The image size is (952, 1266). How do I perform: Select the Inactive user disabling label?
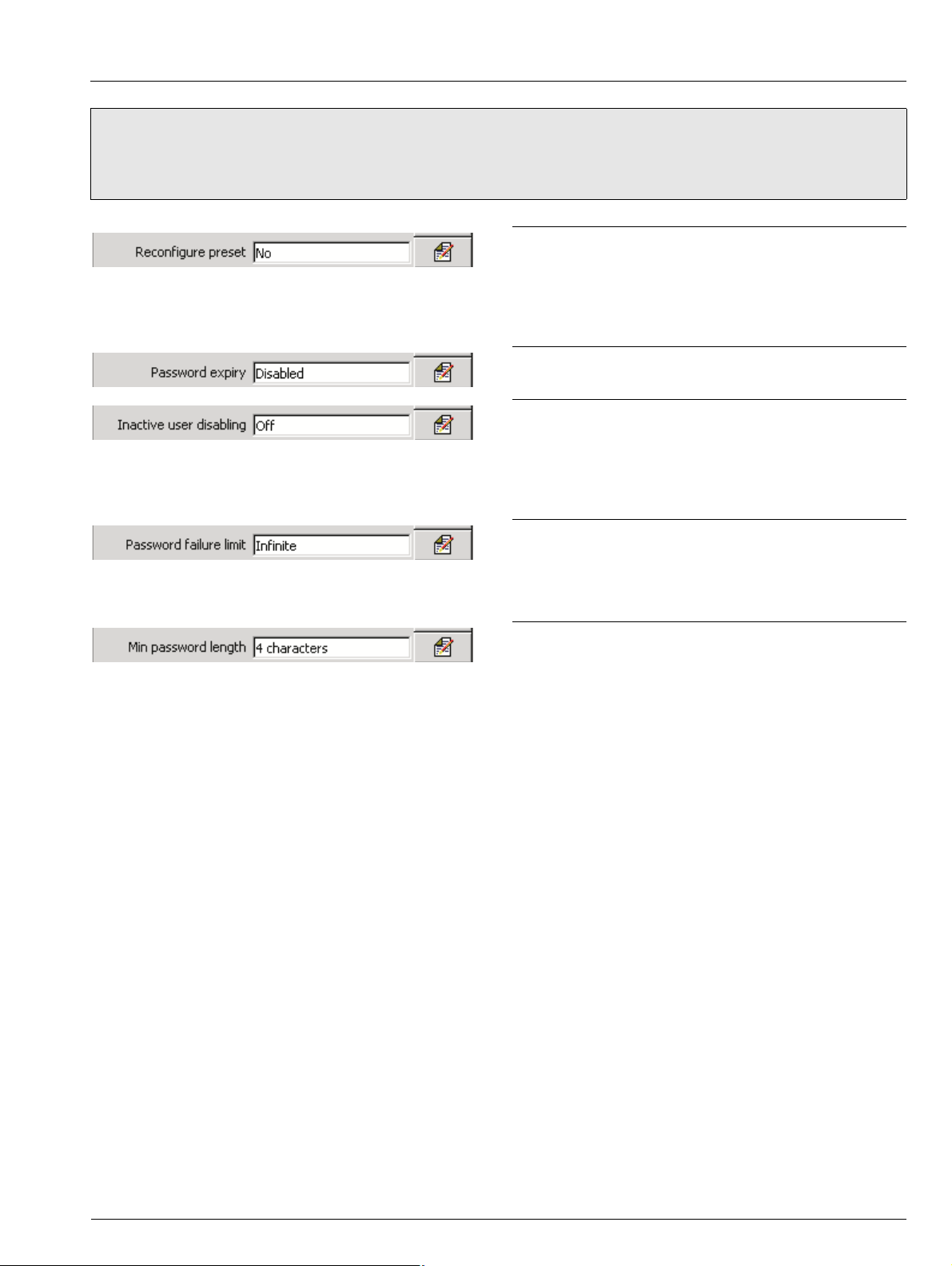[181, 425]
